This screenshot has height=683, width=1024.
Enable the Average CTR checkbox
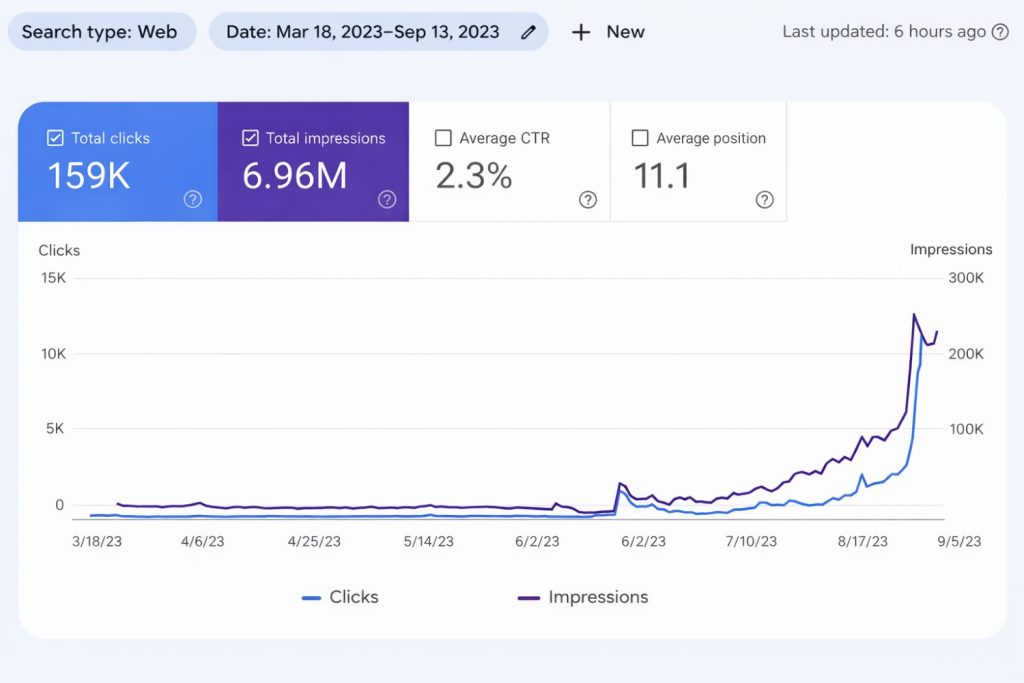click(443, 138)
